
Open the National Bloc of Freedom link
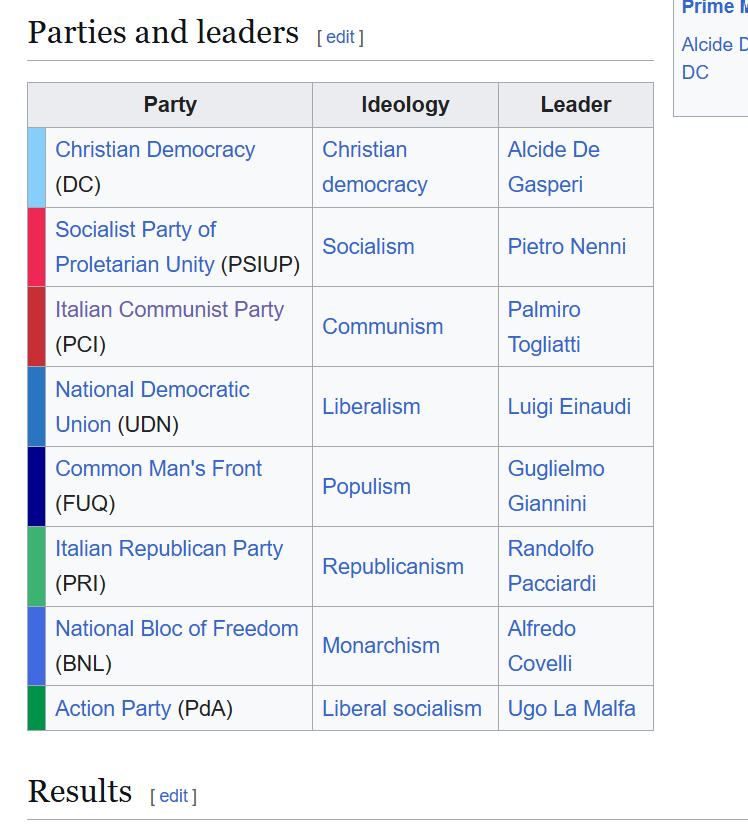[177, 629]
